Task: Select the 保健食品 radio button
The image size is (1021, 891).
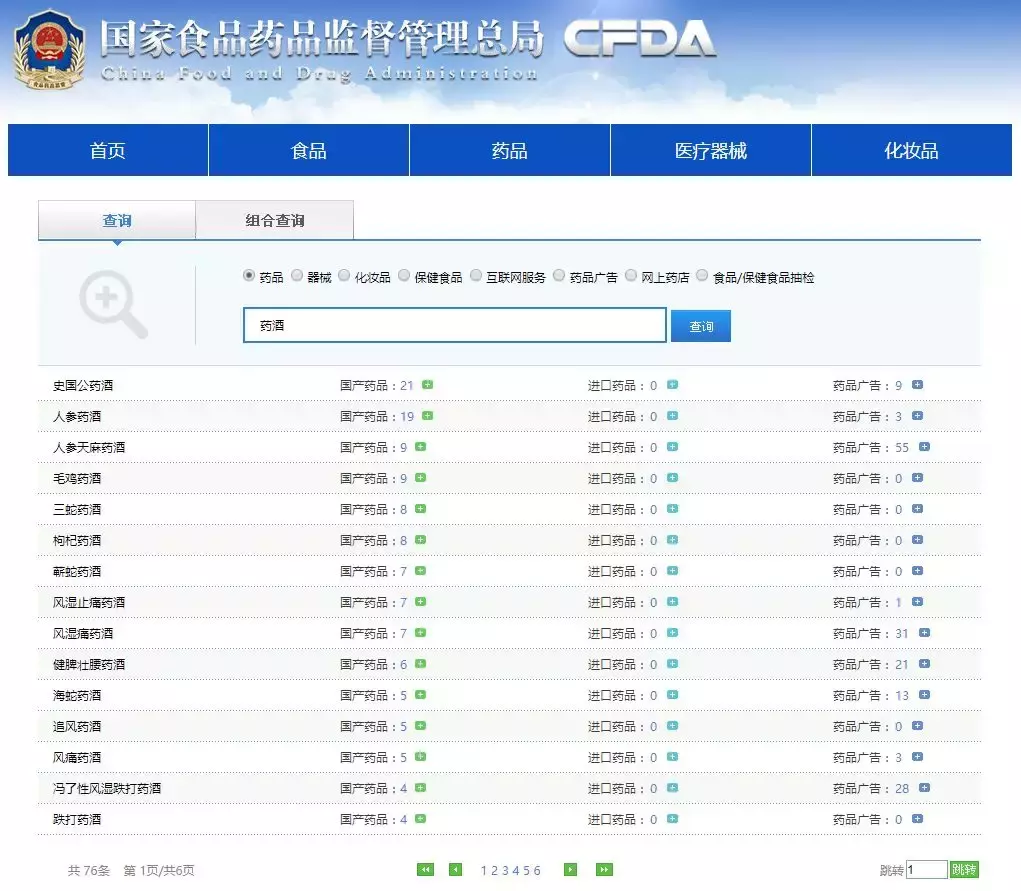Action: point(404,276)
